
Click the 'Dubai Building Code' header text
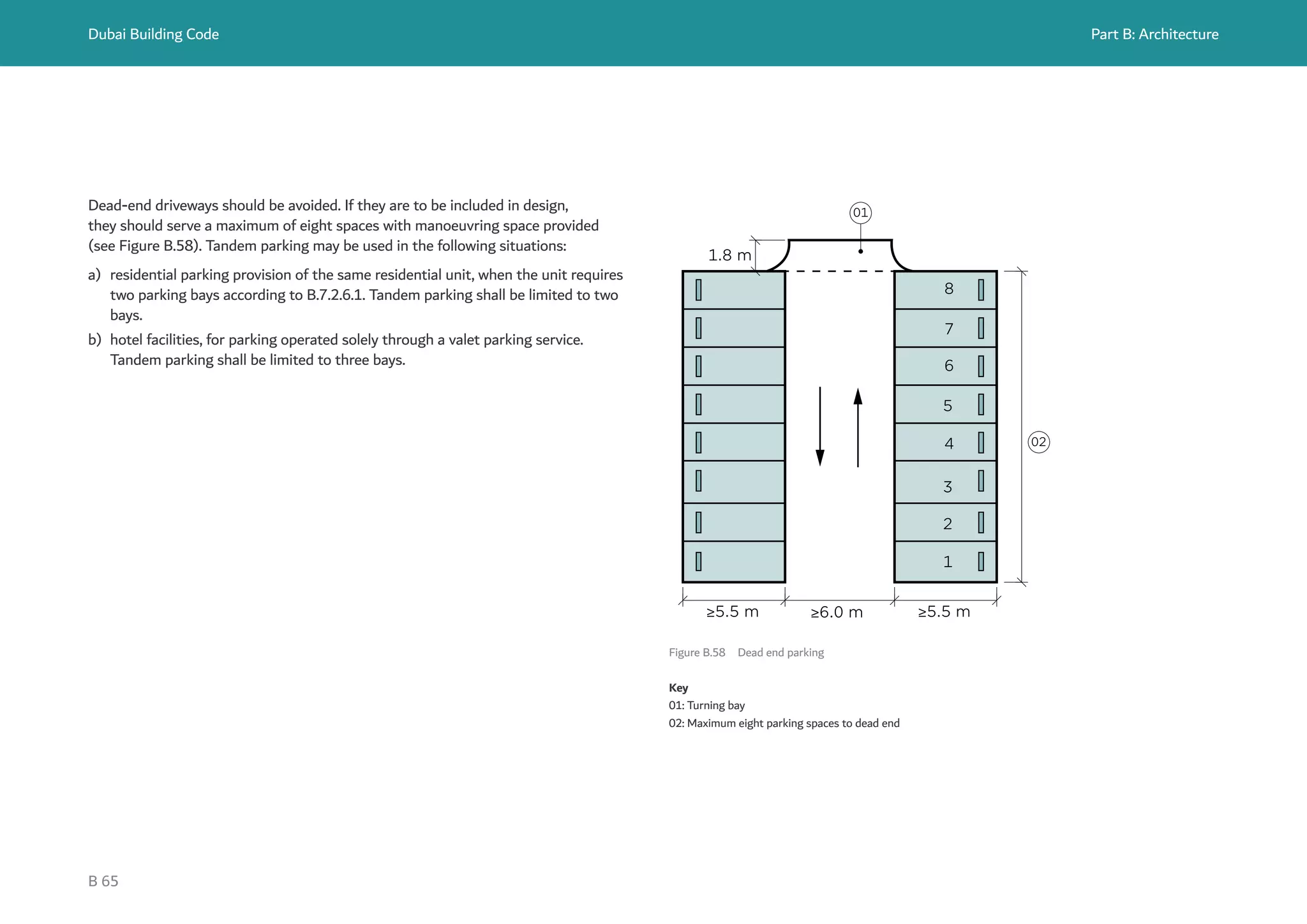coord(153,34)
